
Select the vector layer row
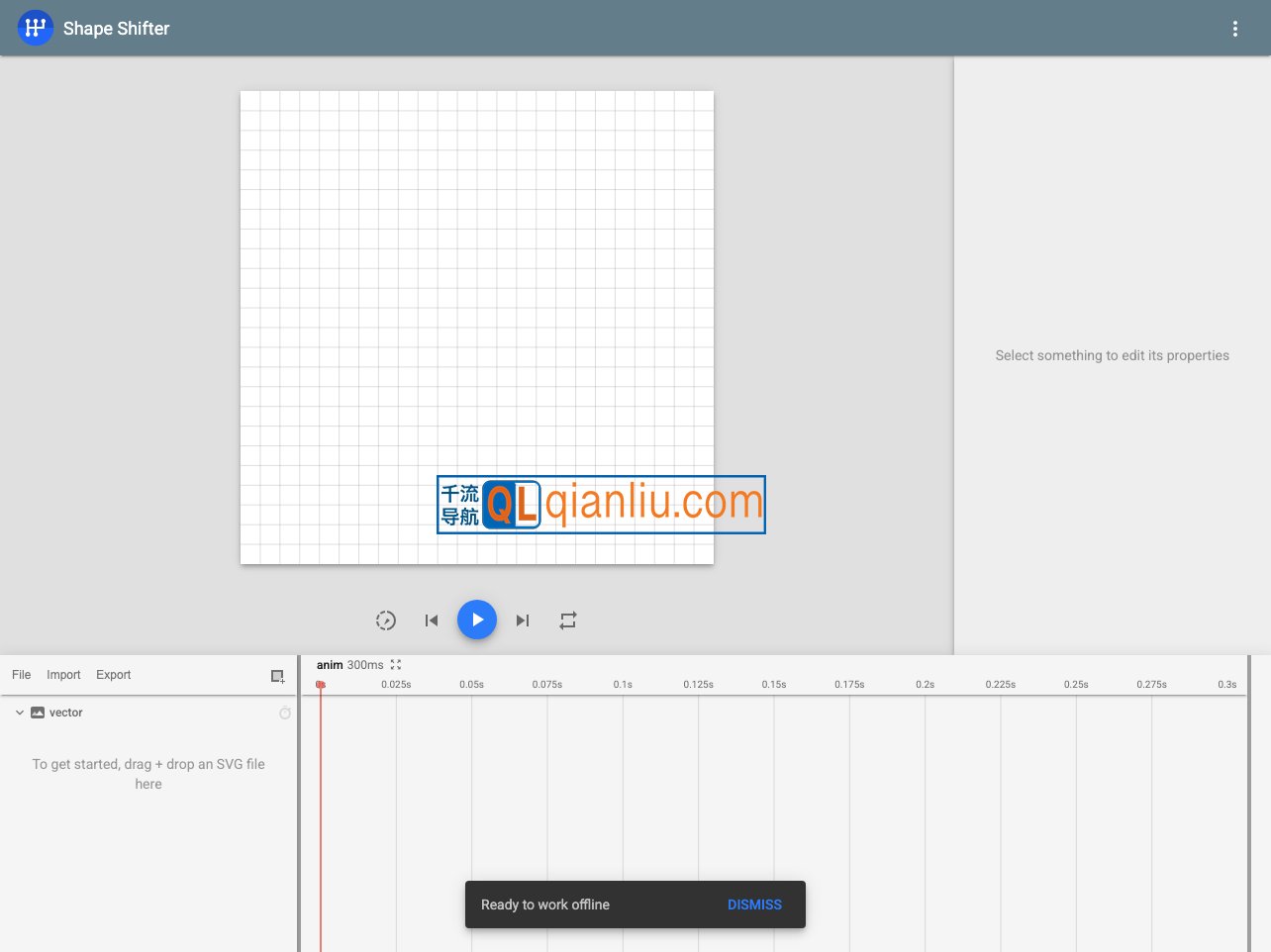148,713
